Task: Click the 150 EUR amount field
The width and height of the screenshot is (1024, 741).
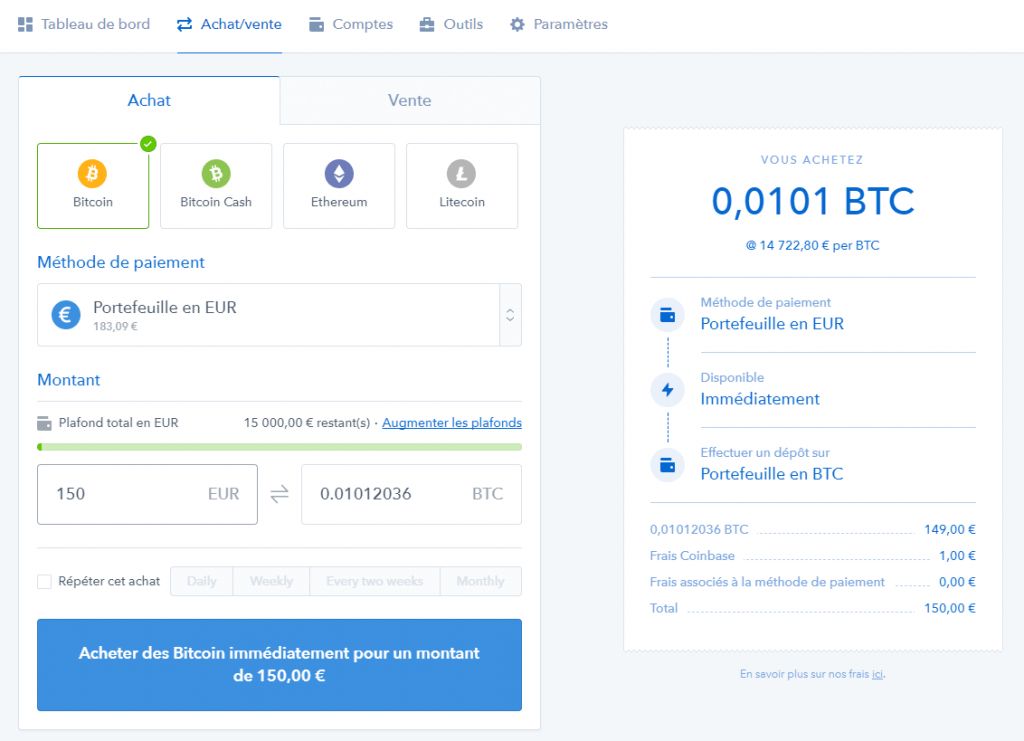Action: tap(148, 494)
